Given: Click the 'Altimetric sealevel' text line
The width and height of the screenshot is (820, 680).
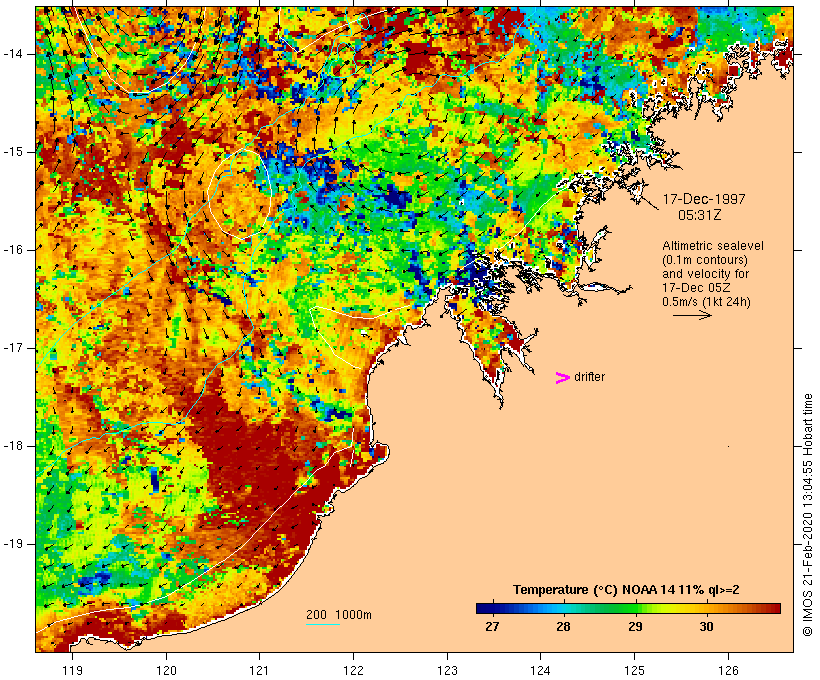Looking at the screenshot, I should (713, 246).
